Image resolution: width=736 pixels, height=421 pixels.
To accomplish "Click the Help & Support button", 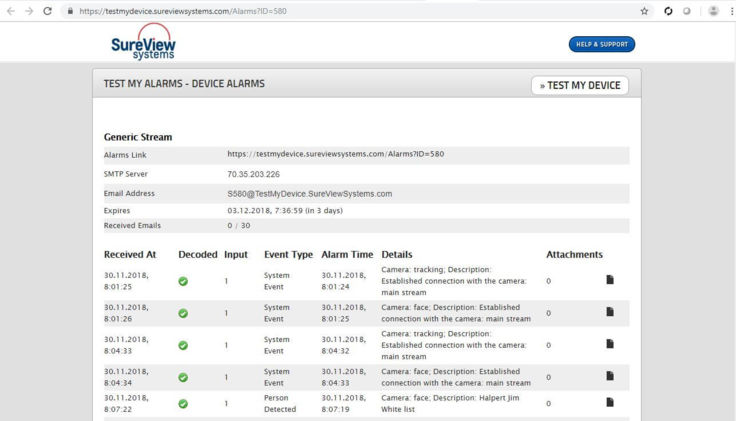I will coord(601,45).
